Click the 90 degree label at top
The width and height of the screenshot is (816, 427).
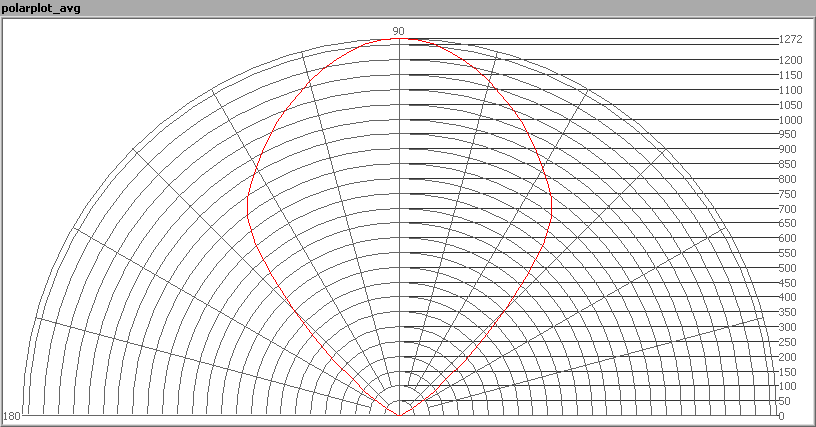point(398,31)
